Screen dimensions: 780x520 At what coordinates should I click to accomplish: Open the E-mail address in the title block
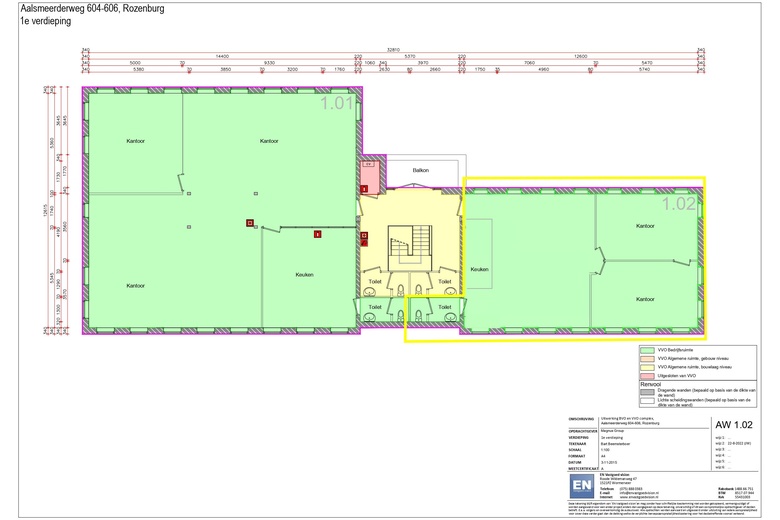pyautogui.click(x=638, y=493)
